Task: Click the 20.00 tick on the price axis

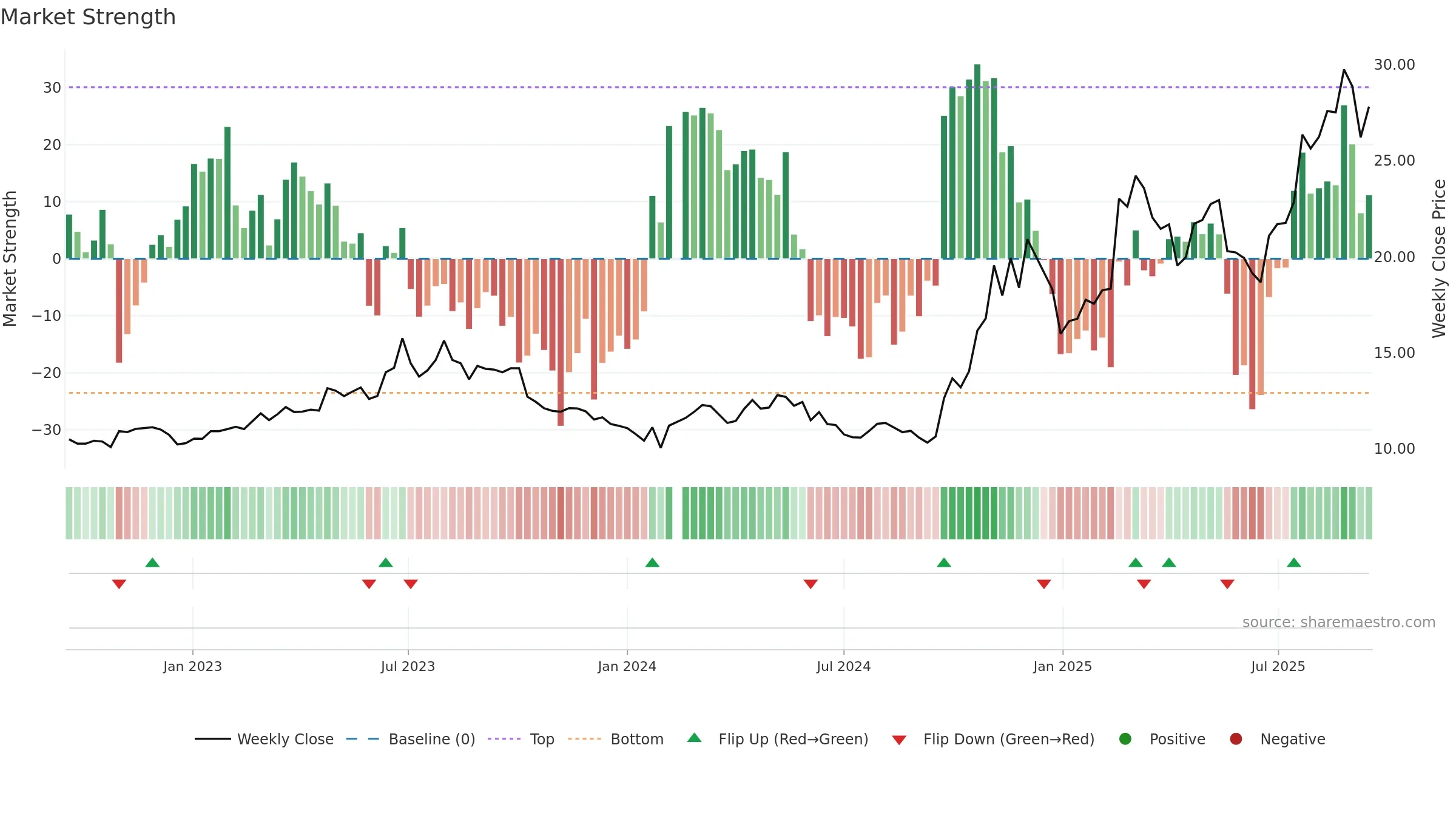Action: (1394, 257)
